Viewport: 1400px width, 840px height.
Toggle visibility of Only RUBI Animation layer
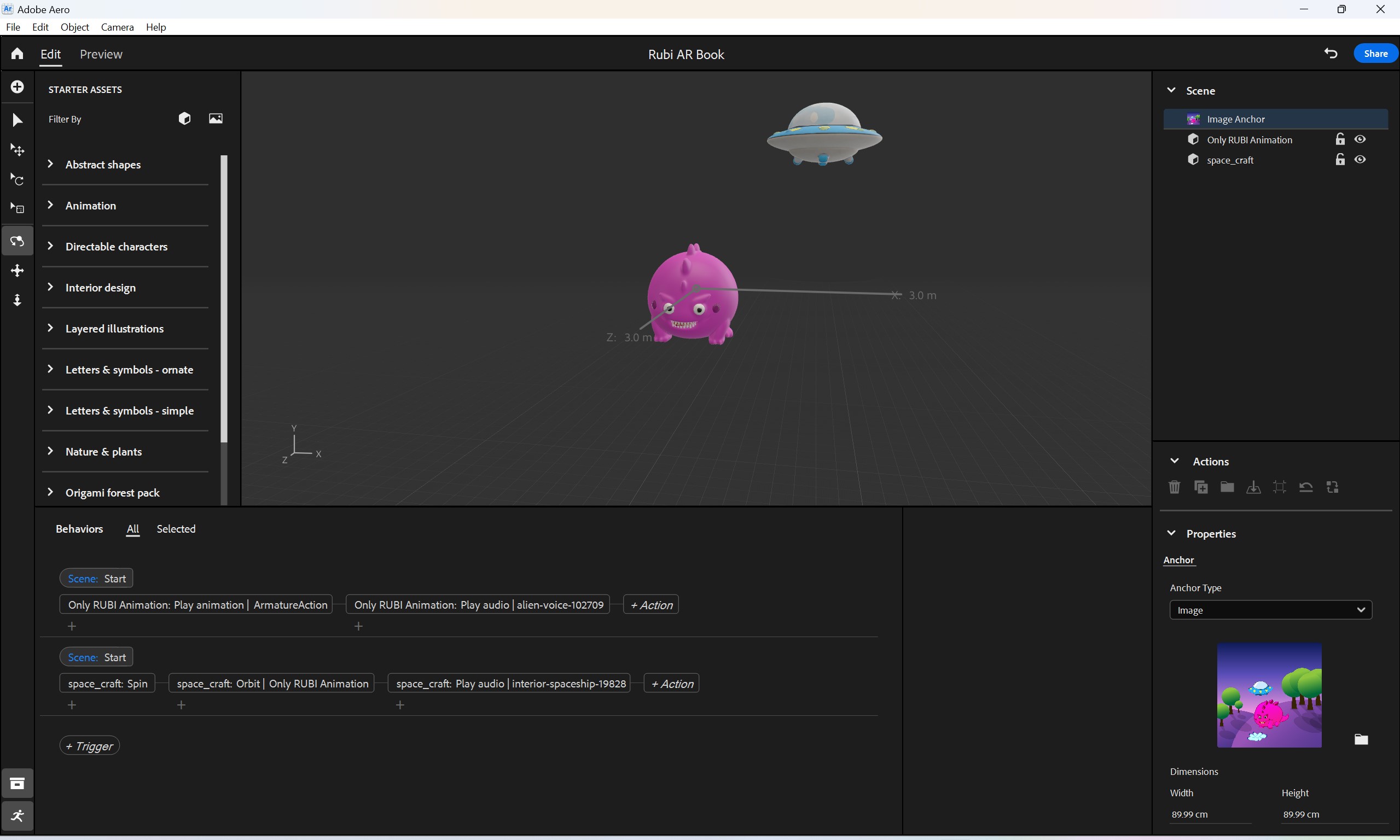point(1360,139)
